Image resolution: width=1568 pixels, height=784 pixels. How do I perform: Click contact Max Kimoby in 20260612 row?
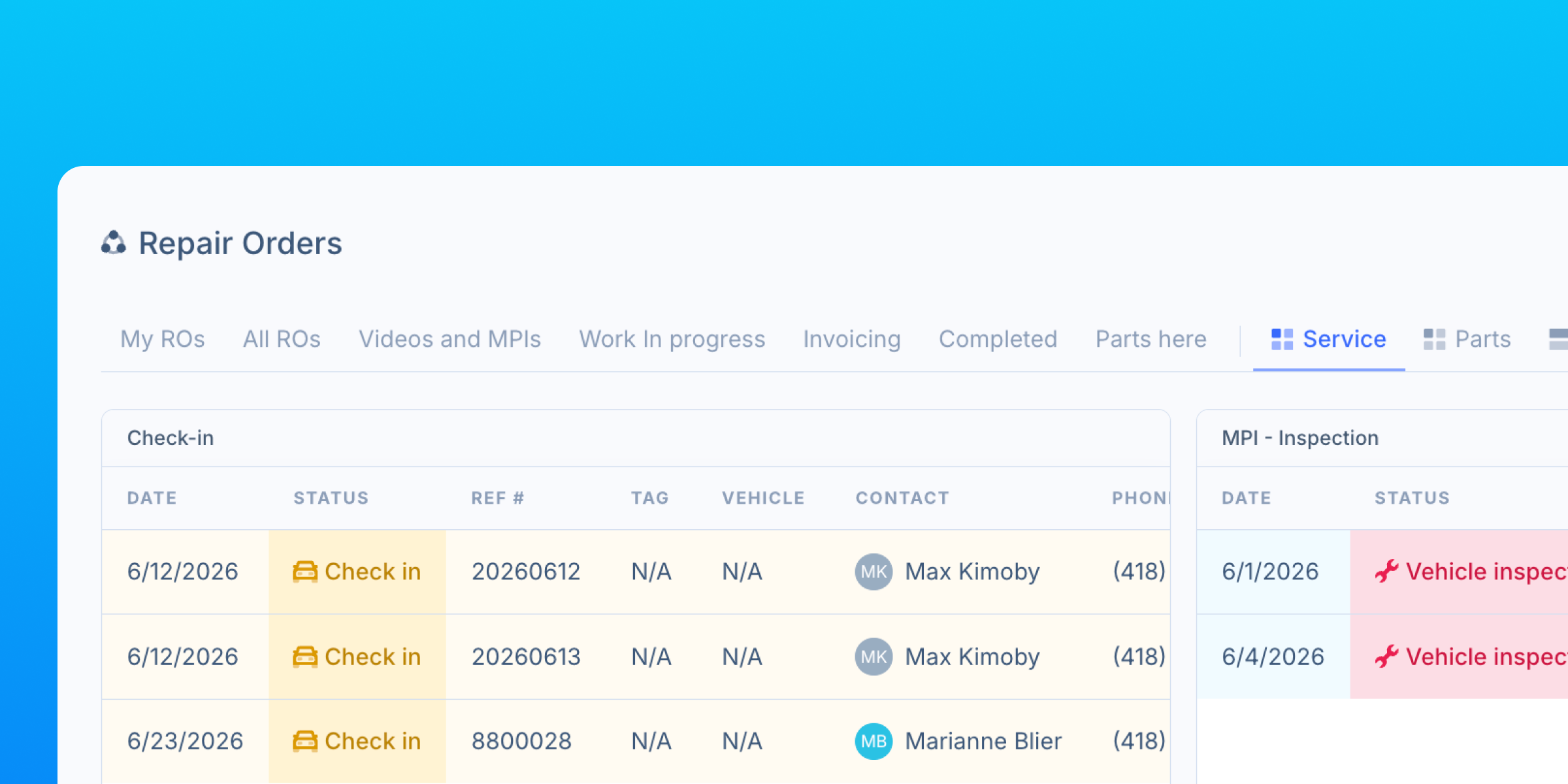972,572
